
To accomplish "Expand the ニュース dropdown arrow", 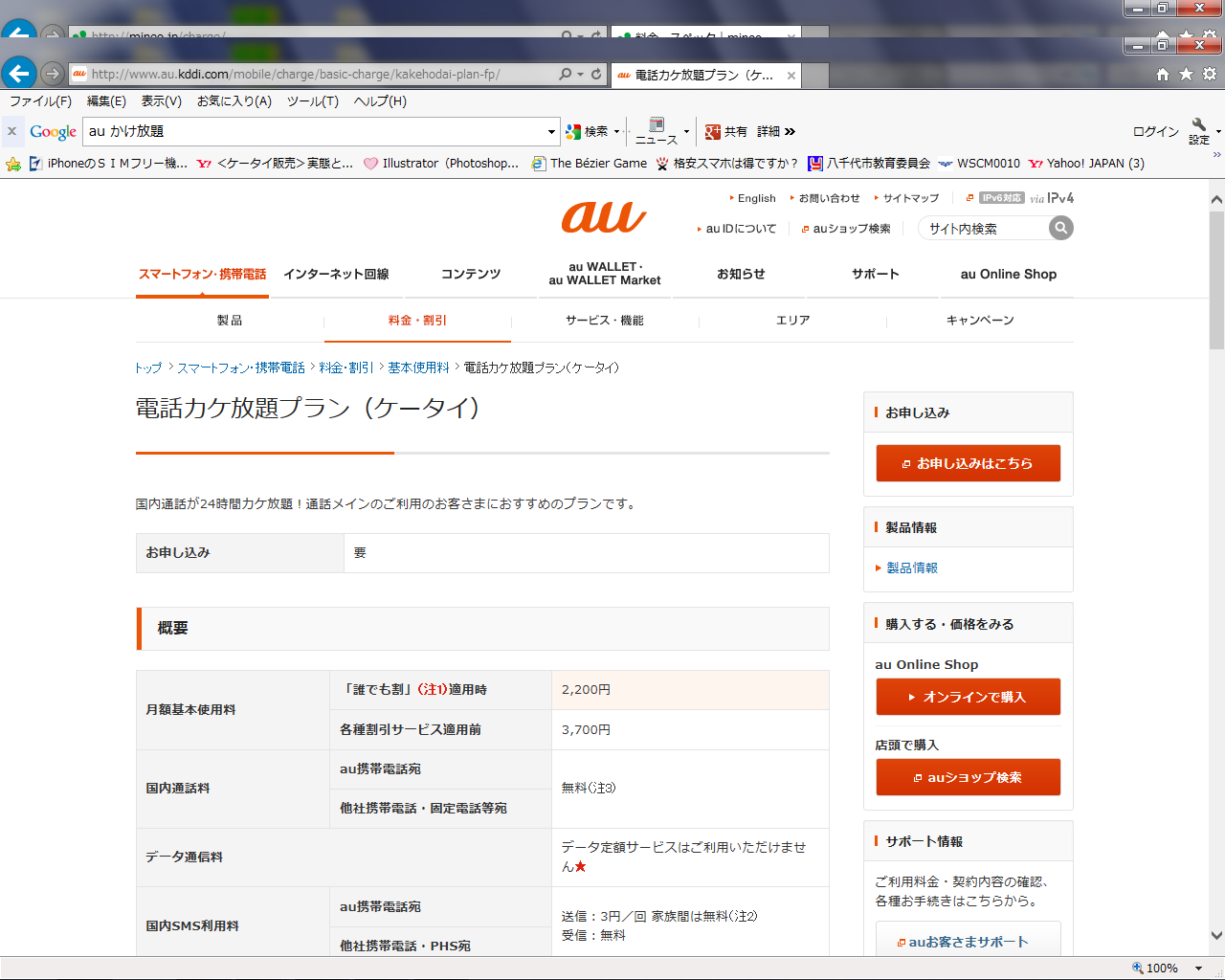I will (686, 131).
